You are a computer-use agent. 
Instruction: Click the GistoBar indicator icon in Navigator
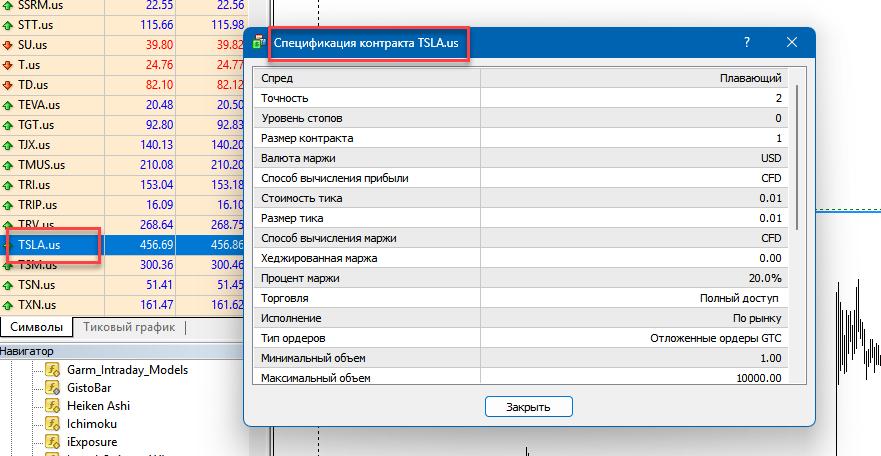point(54,388)
